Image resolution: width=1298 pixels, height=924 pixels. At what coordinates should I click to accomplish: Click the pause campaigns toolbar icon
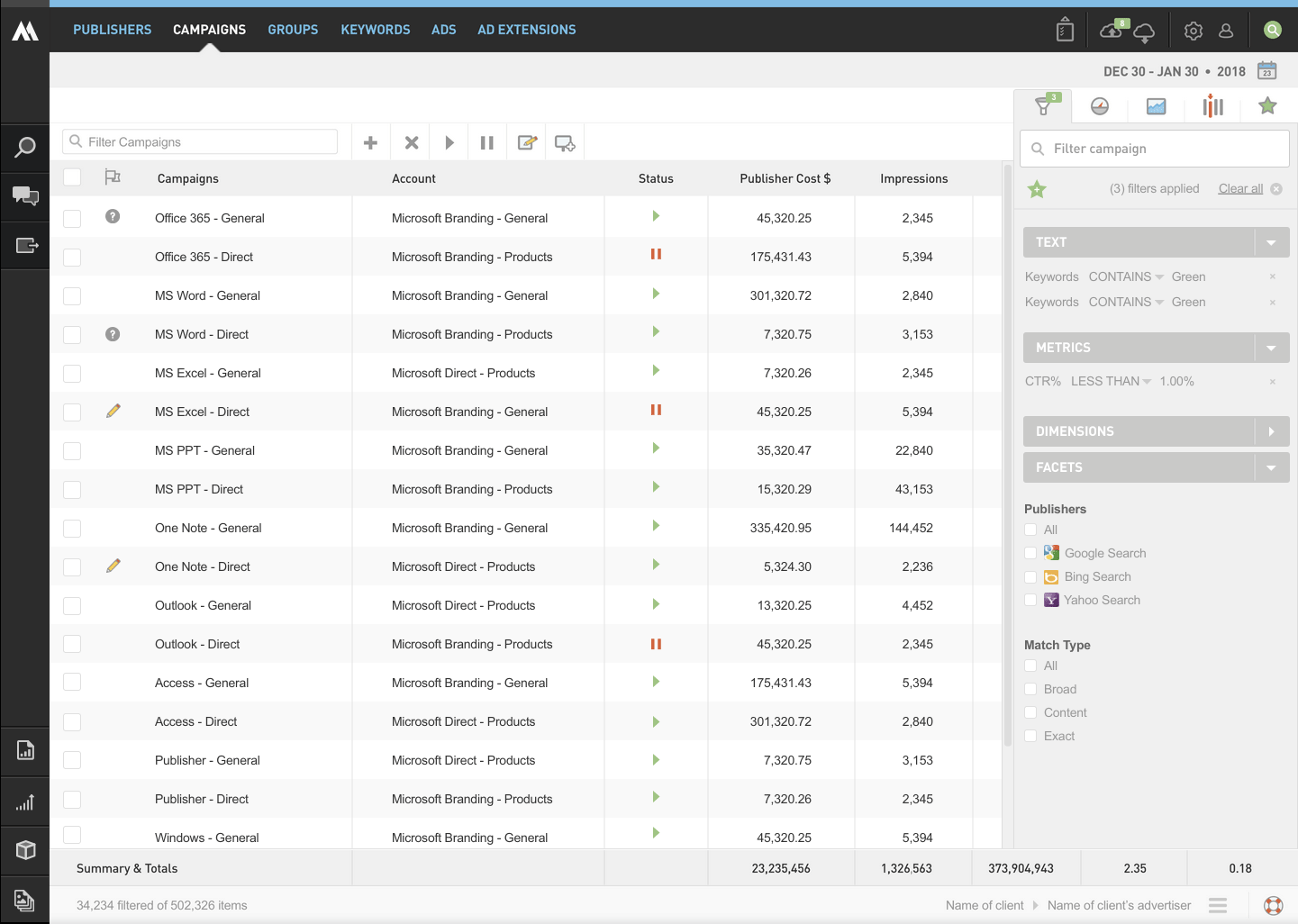(x=487, y=142)
